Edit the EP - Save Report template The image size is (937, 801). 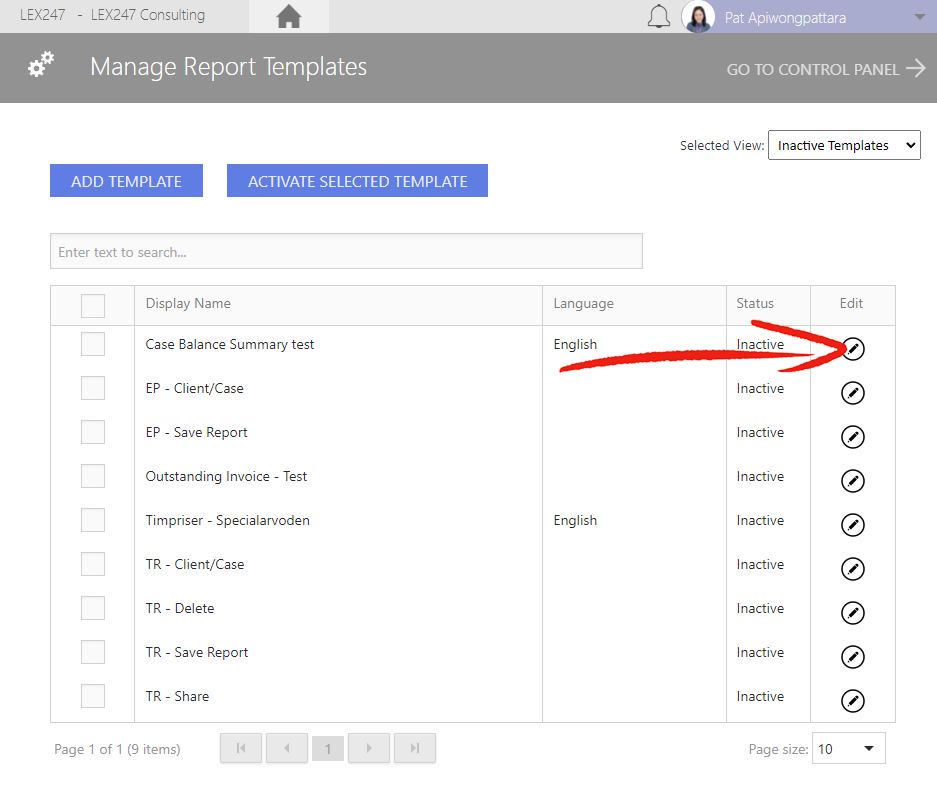(853, 437)
